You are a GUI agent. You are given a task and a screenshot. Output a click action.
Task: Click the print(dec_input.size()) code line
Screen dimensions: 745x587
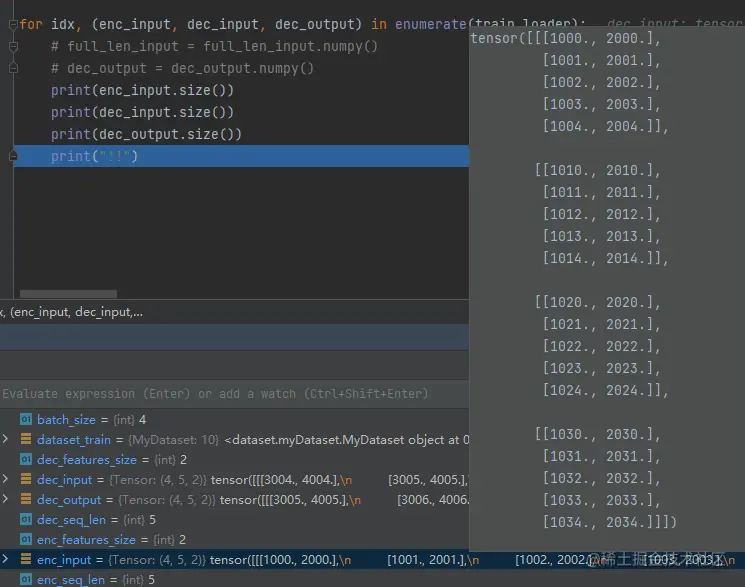tap(143, 112)
